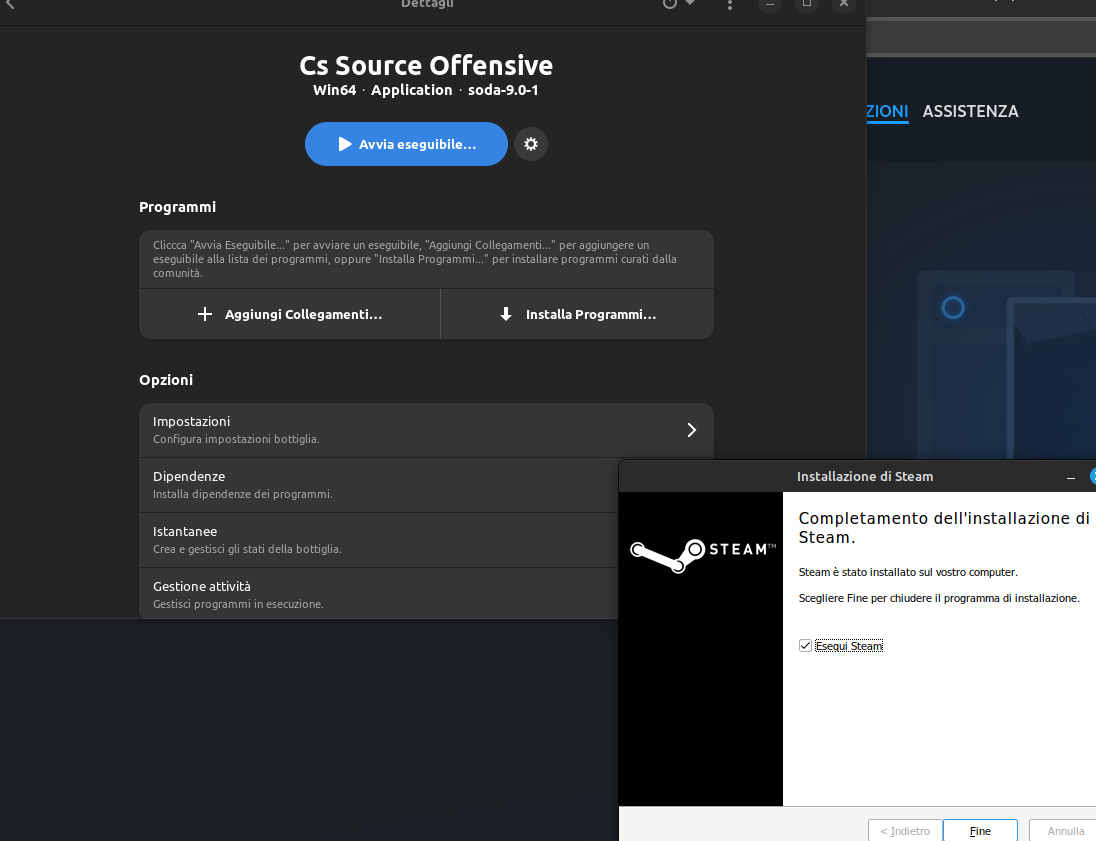
Task: Minimize the Bottles Dettagli window
Action: point(770,4)
